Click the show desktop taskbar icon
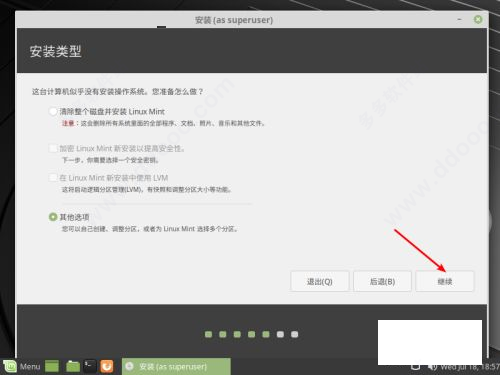Image resolution: width=500 pixels, height=375 pixels. (x=52, y=366)
